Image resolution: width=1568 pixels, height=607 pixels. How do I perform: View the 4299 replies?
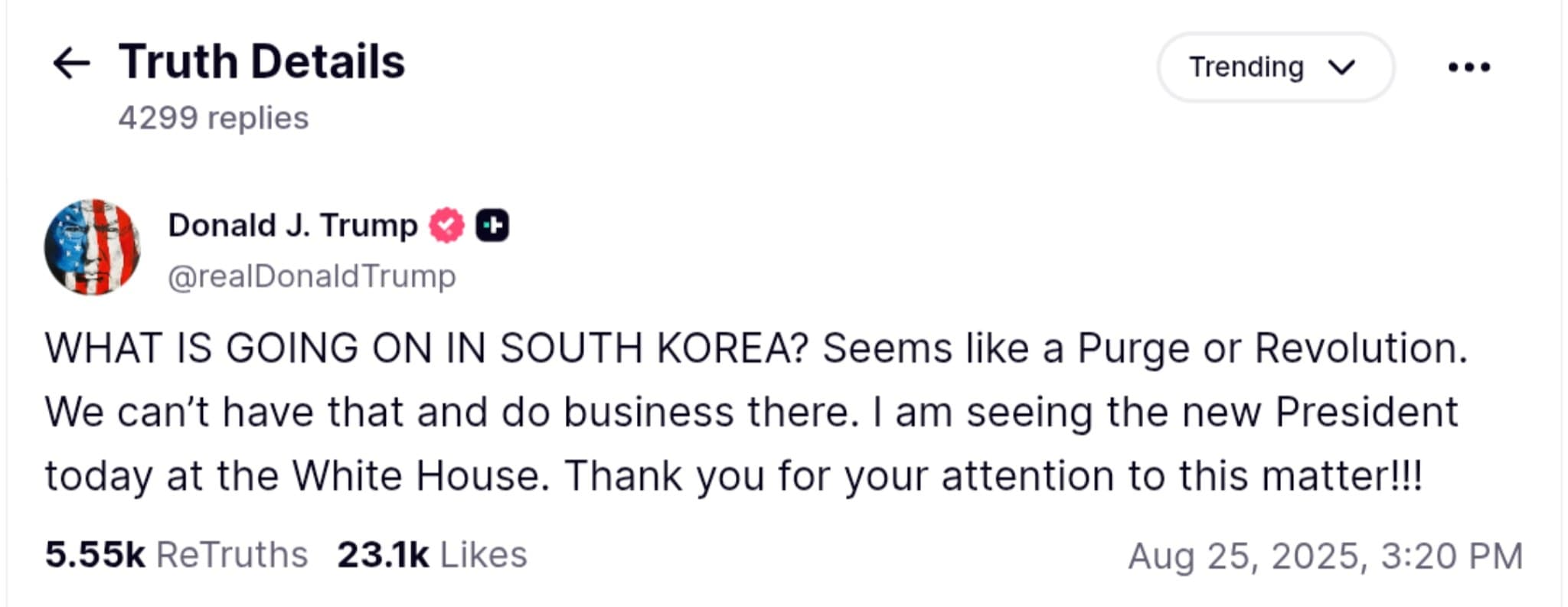(214, 118)
